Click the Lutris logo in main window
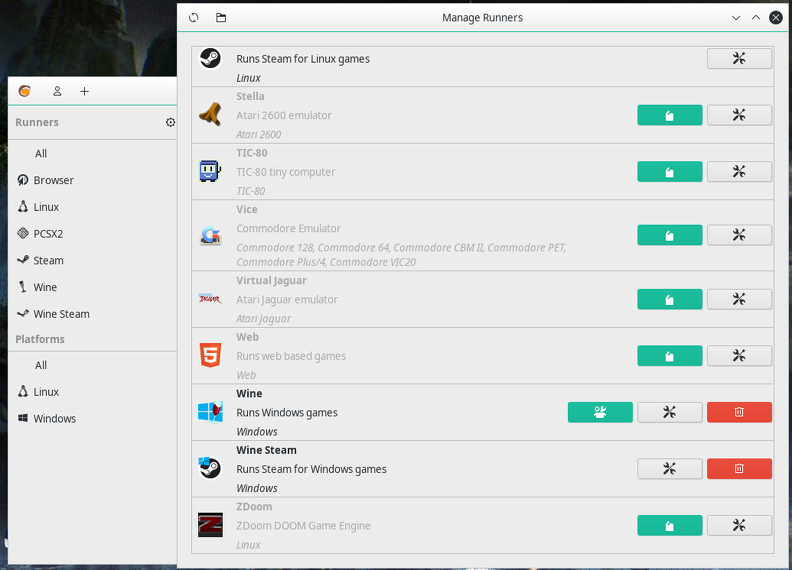This screenshot has height=570, width=792. point(24,91)
